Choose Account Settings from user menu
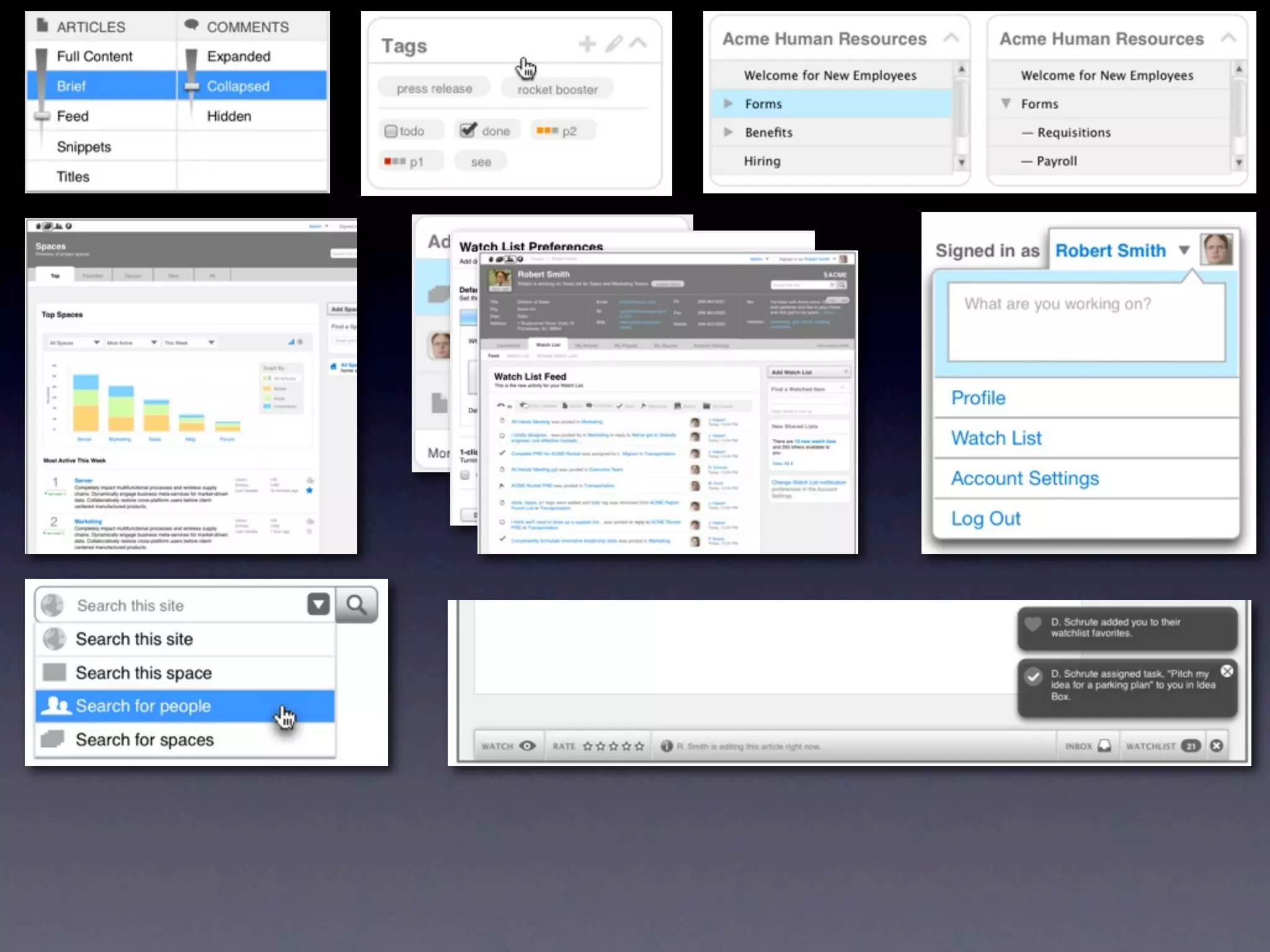Screen dimensions: 1270x952 pos(1024,478)
